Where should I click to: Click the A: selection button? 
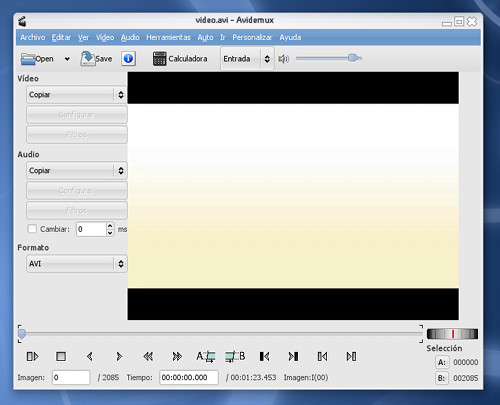[x=442, y=362]
